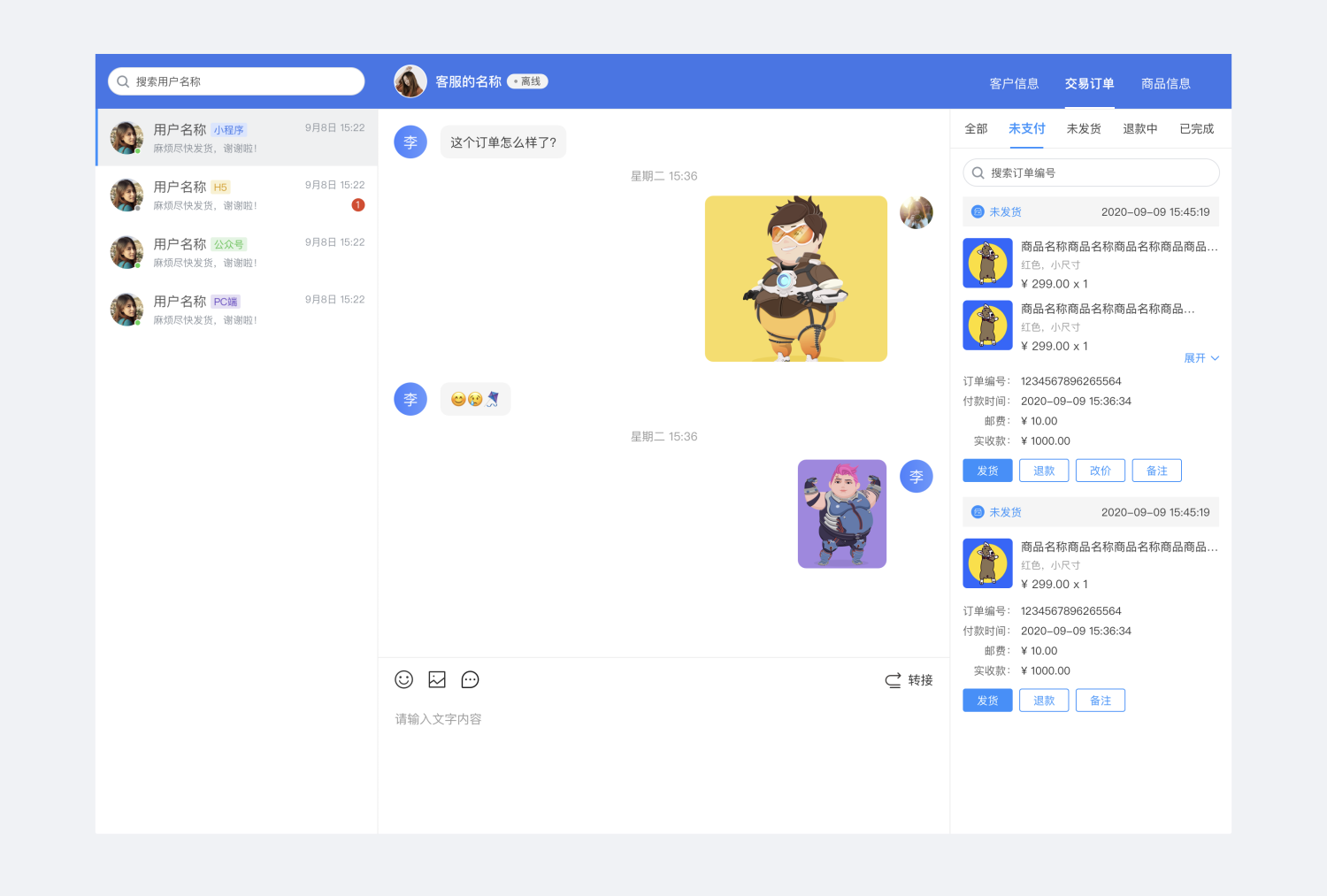Select the 退款中 orders filter

pyautogui.click(x=1140, y=129)
